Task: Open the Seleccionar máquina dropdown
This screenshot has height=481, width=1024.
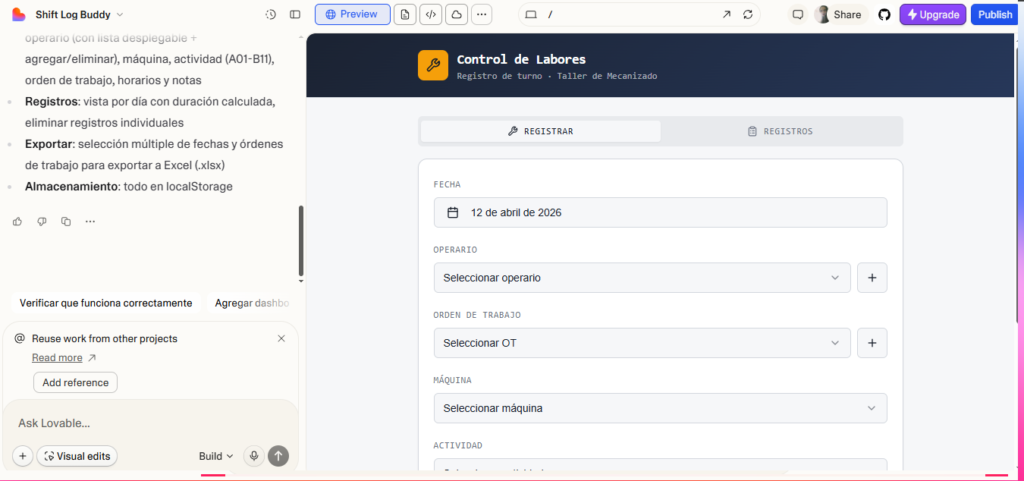Action: pyautogui.click(x=660, y=409)
